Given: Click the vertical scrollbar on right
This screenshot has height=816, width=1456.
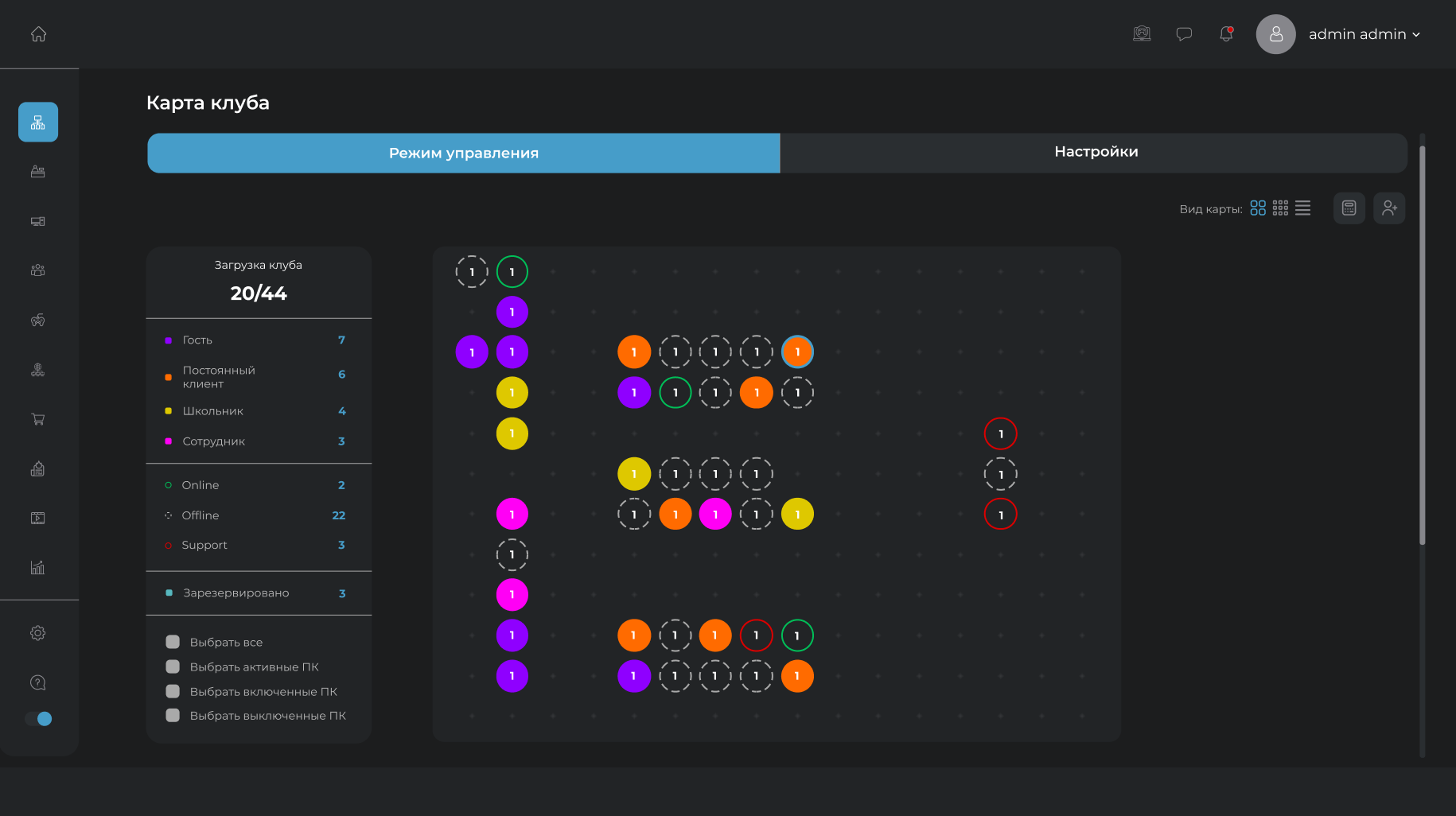Looking at the screenshot, I should 1422,342.
